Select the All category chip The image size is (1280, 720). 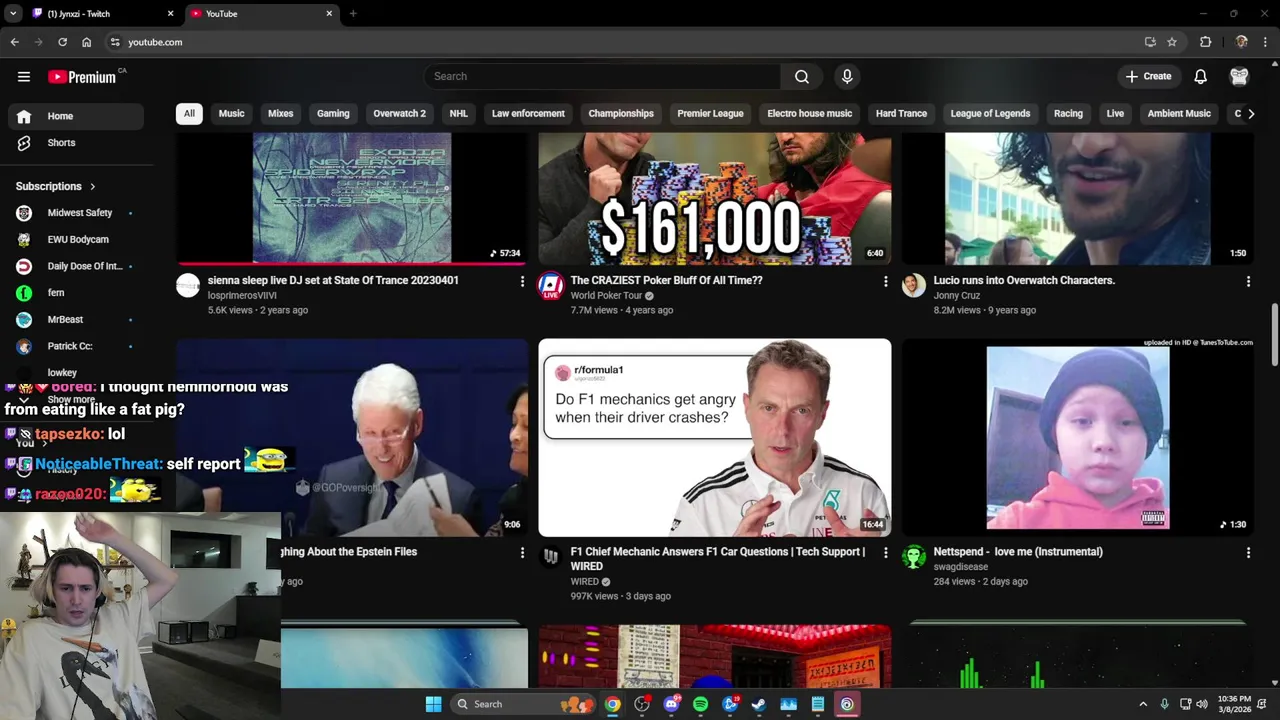pos(189,114)
